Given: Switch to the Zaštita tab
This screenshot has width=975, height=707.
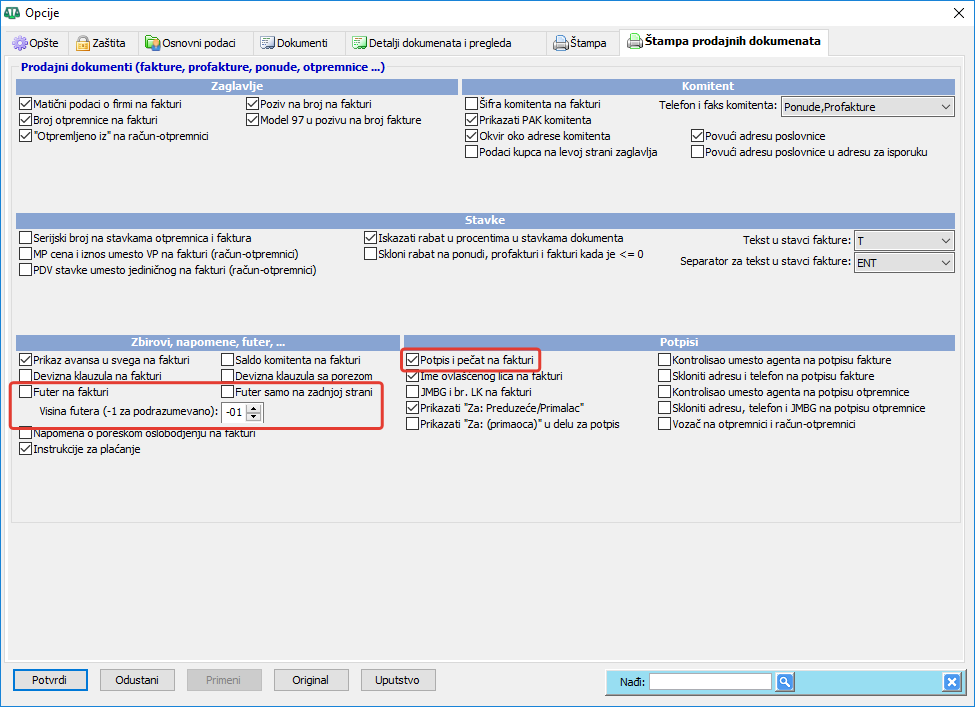Looking at the screenshot, I should click(101, 43).
